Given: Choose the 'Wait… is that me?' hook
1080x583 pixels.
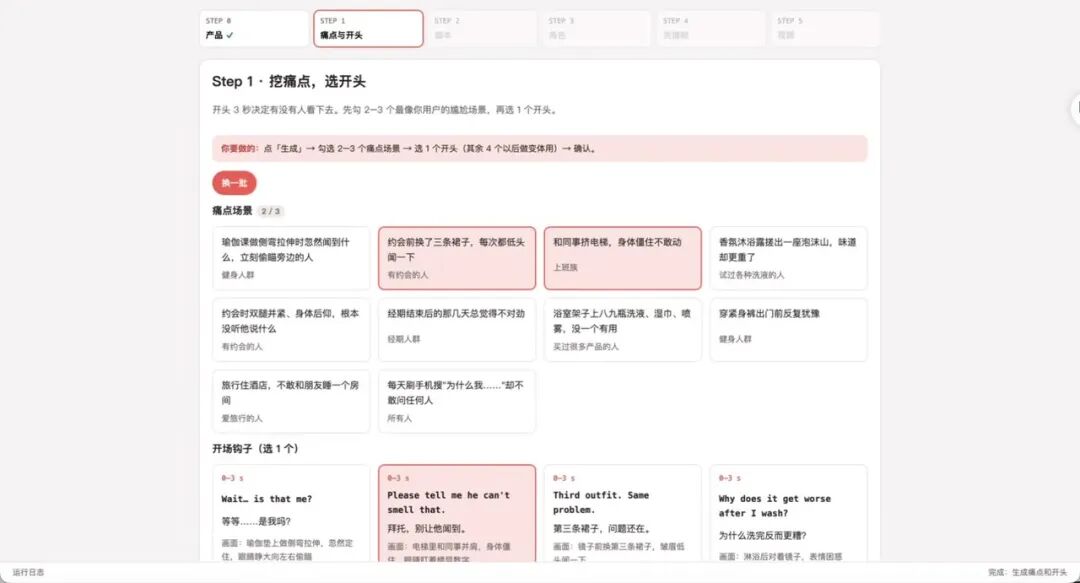Looking at the screenshot, I should 291,513.
